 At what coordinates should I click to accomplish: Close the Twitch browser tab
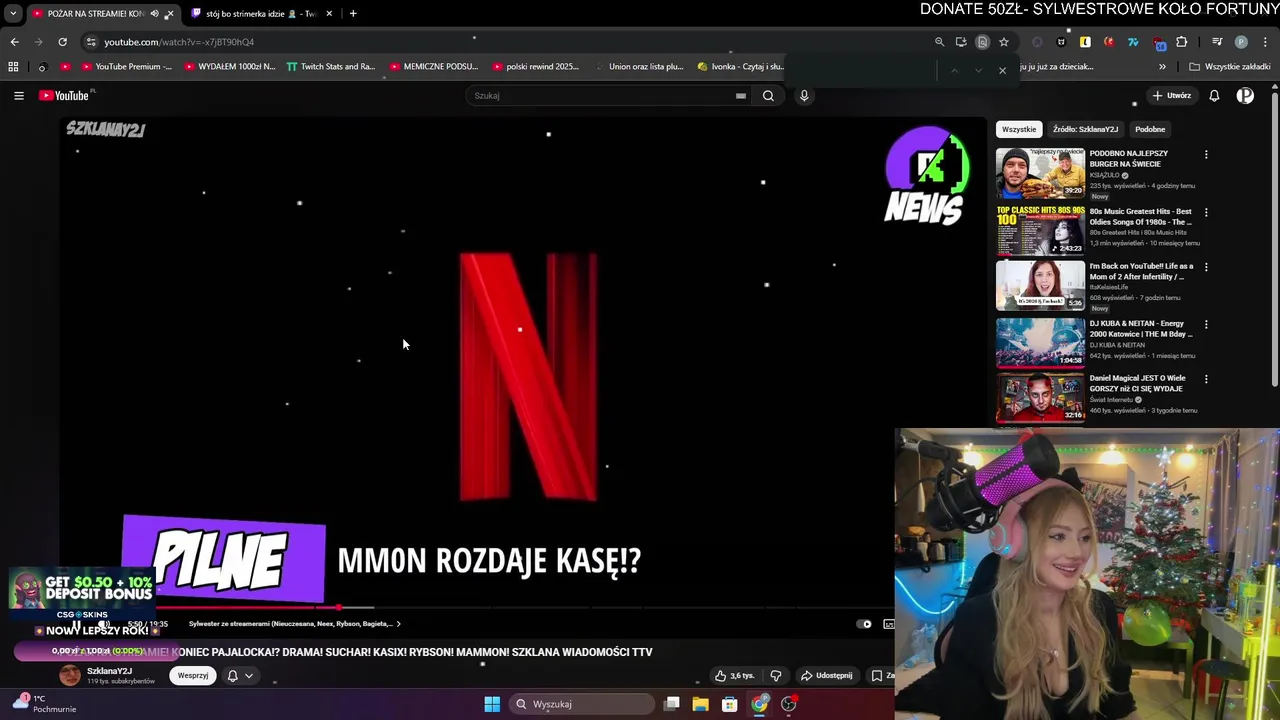pyautogui.click(x=329, y=14)
